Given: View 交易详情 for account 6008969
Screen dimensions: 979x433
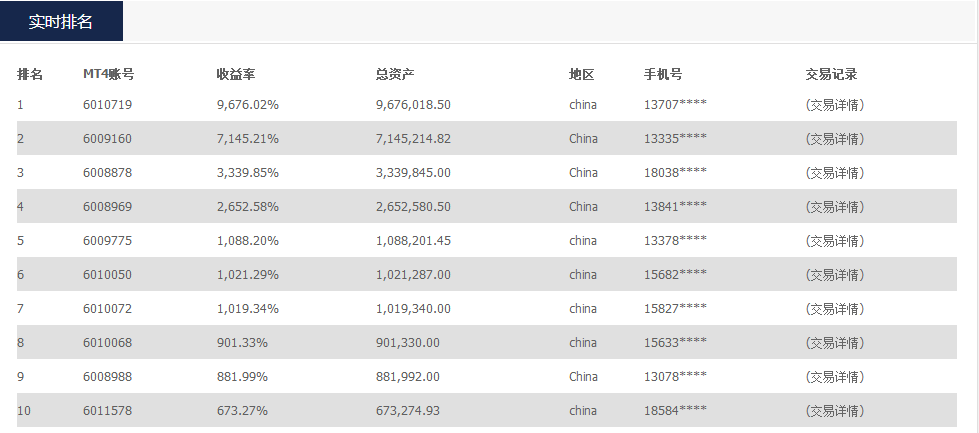Looking at the screenshot, I should tap(834, 207).
